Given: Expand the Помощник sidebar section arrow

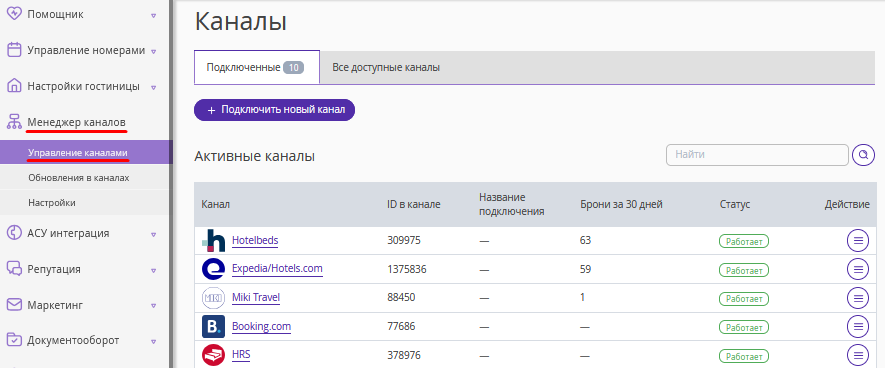Looking at the screenshot, I should coord(154,16).
